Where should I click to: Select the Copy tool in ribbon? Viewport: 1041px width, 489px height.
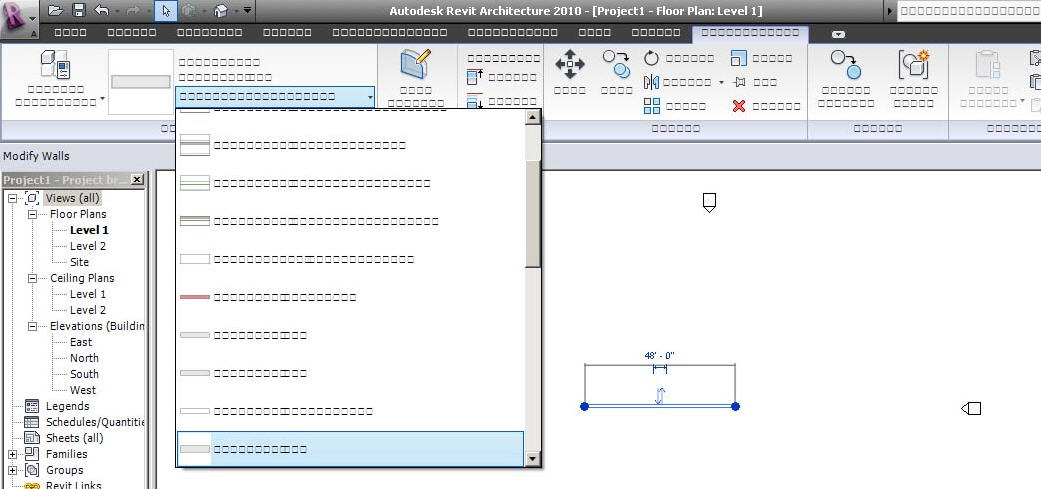point(615,66)
